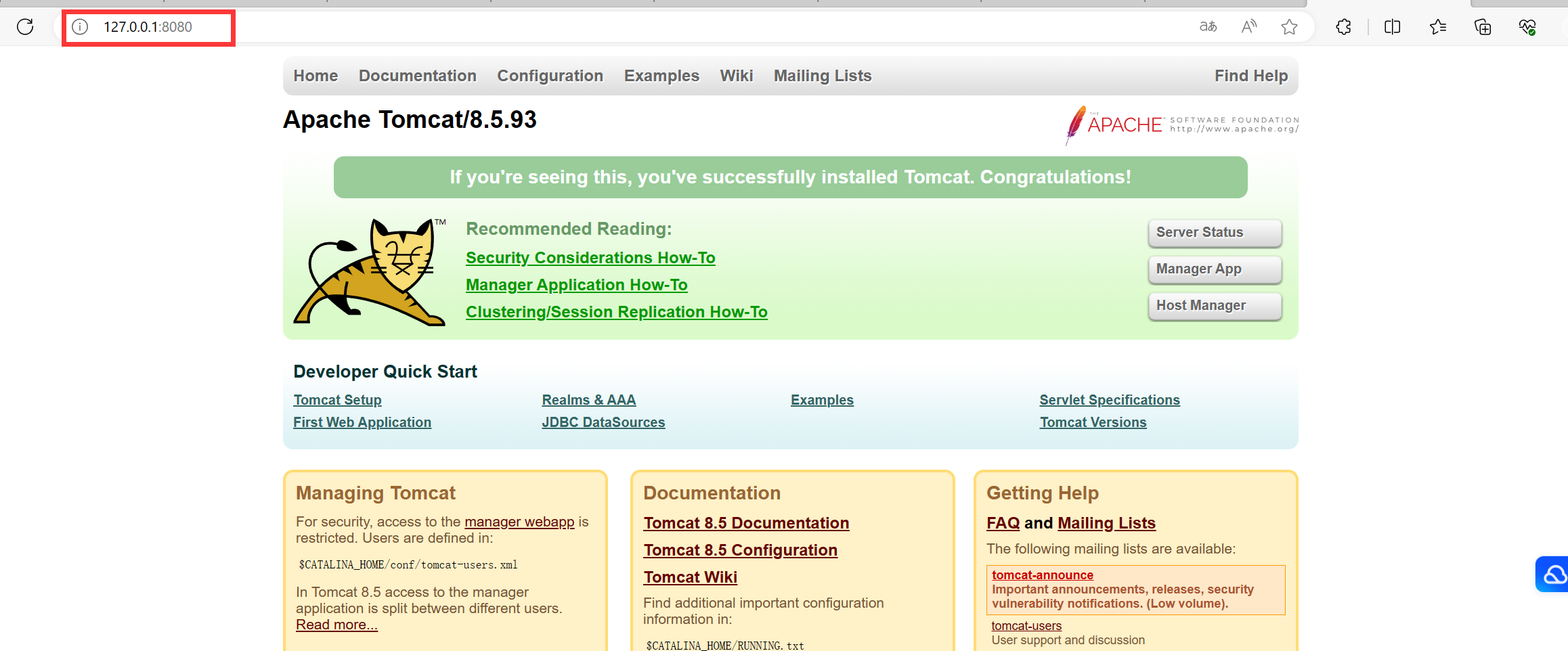
Task: Follow the manager webapp link
Action: point(519,522)
